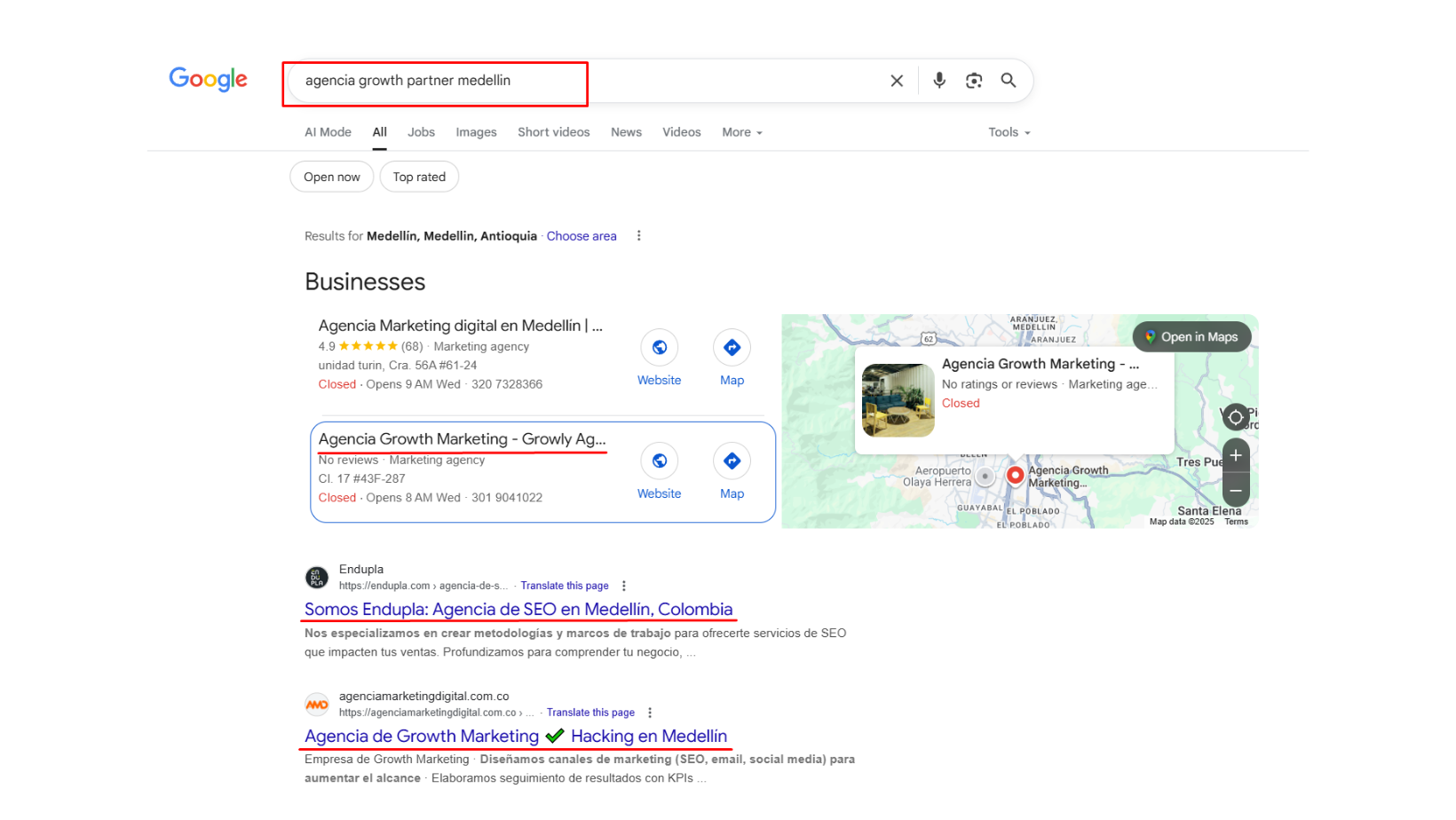Open Map directions icon for Agencia Growth Marketing
Image resolution: width=1456 pixels, height=820 pixels.
coord(732,461)
